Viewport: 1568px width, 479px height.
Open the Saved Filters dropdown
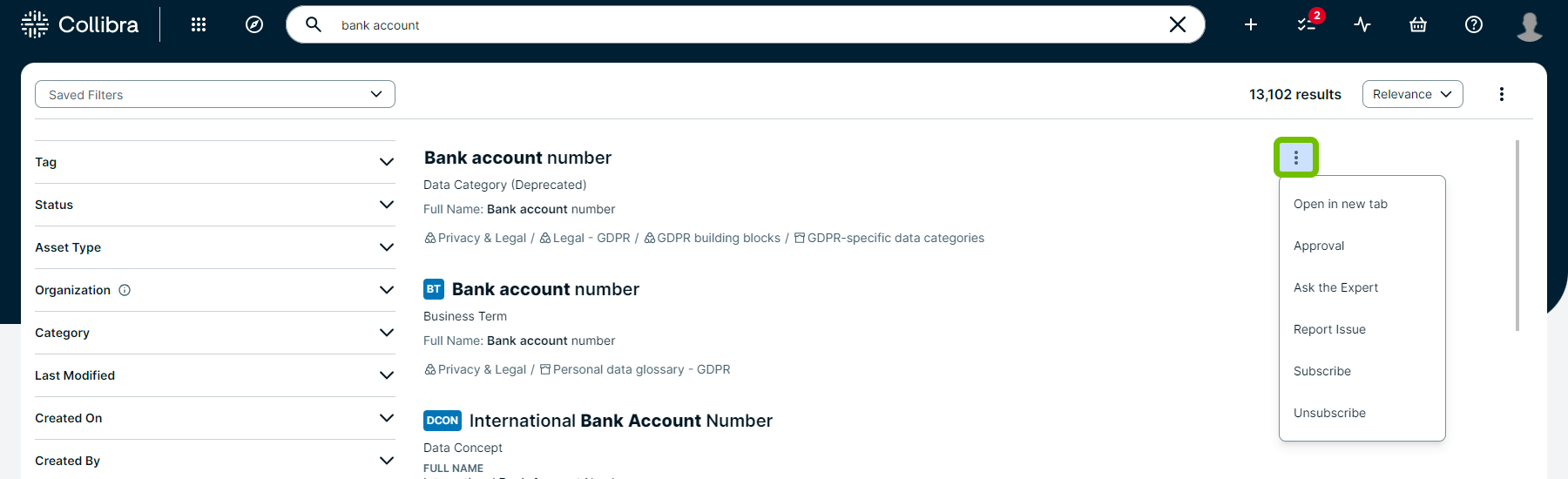point(215,94)
